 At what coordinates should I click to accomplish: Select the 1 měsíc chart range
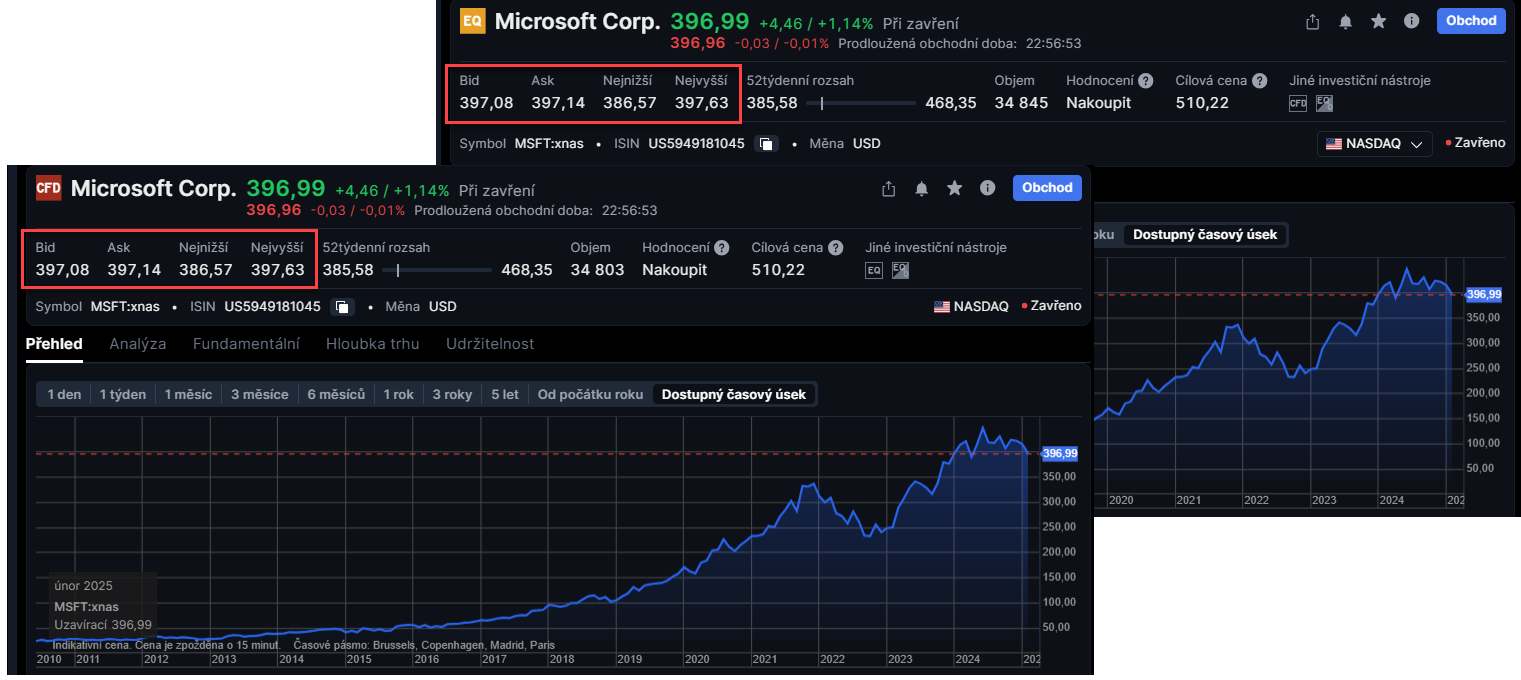[x=188, y=395]
